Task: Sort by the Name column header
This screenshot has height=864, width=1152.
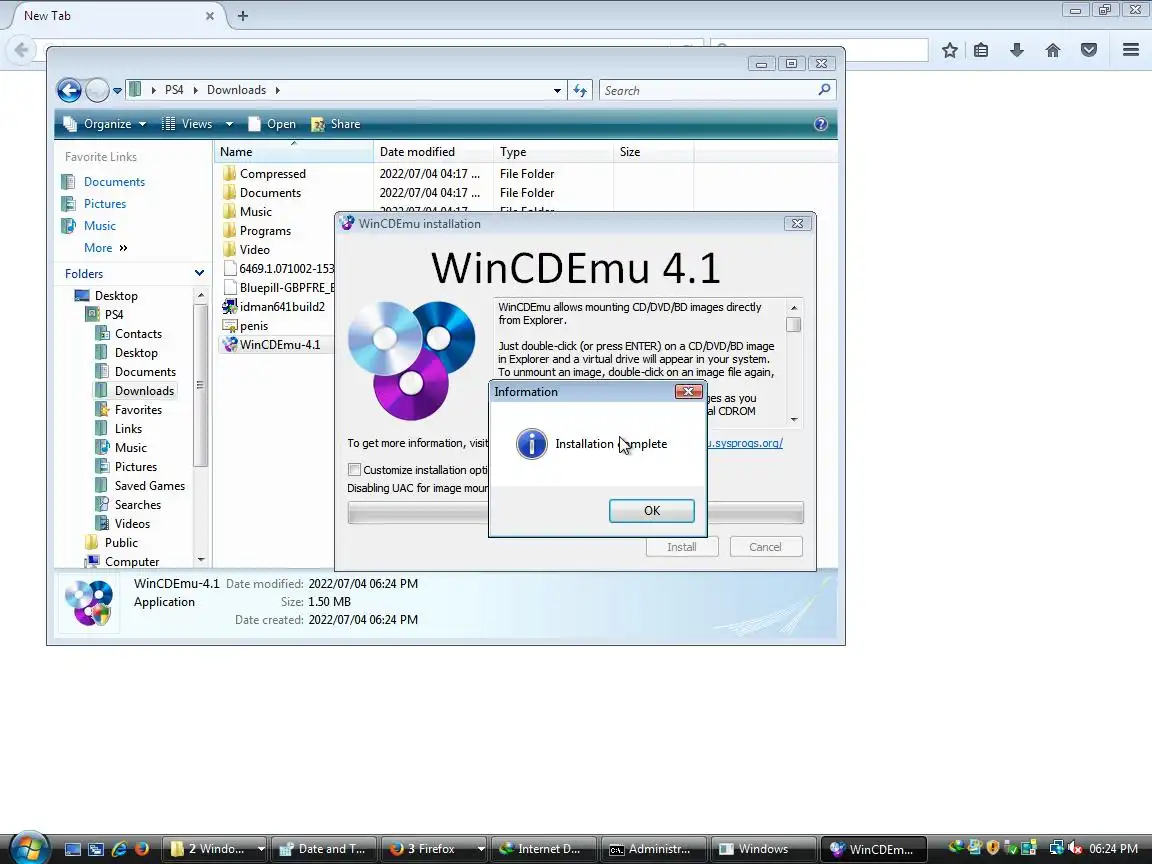Action: point(294,152)
